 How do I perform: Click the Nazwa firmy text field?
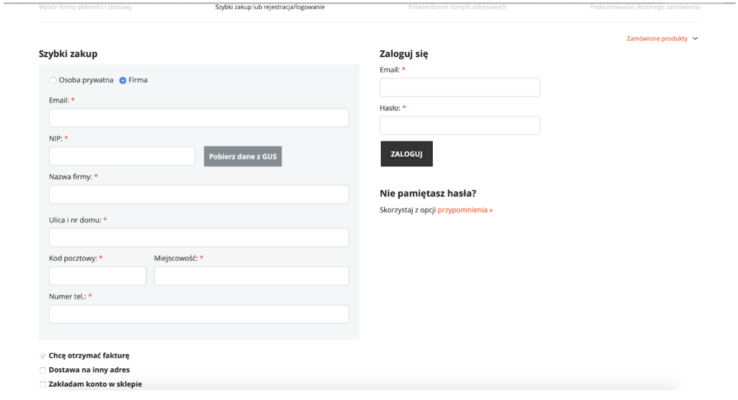pos(198,194)
